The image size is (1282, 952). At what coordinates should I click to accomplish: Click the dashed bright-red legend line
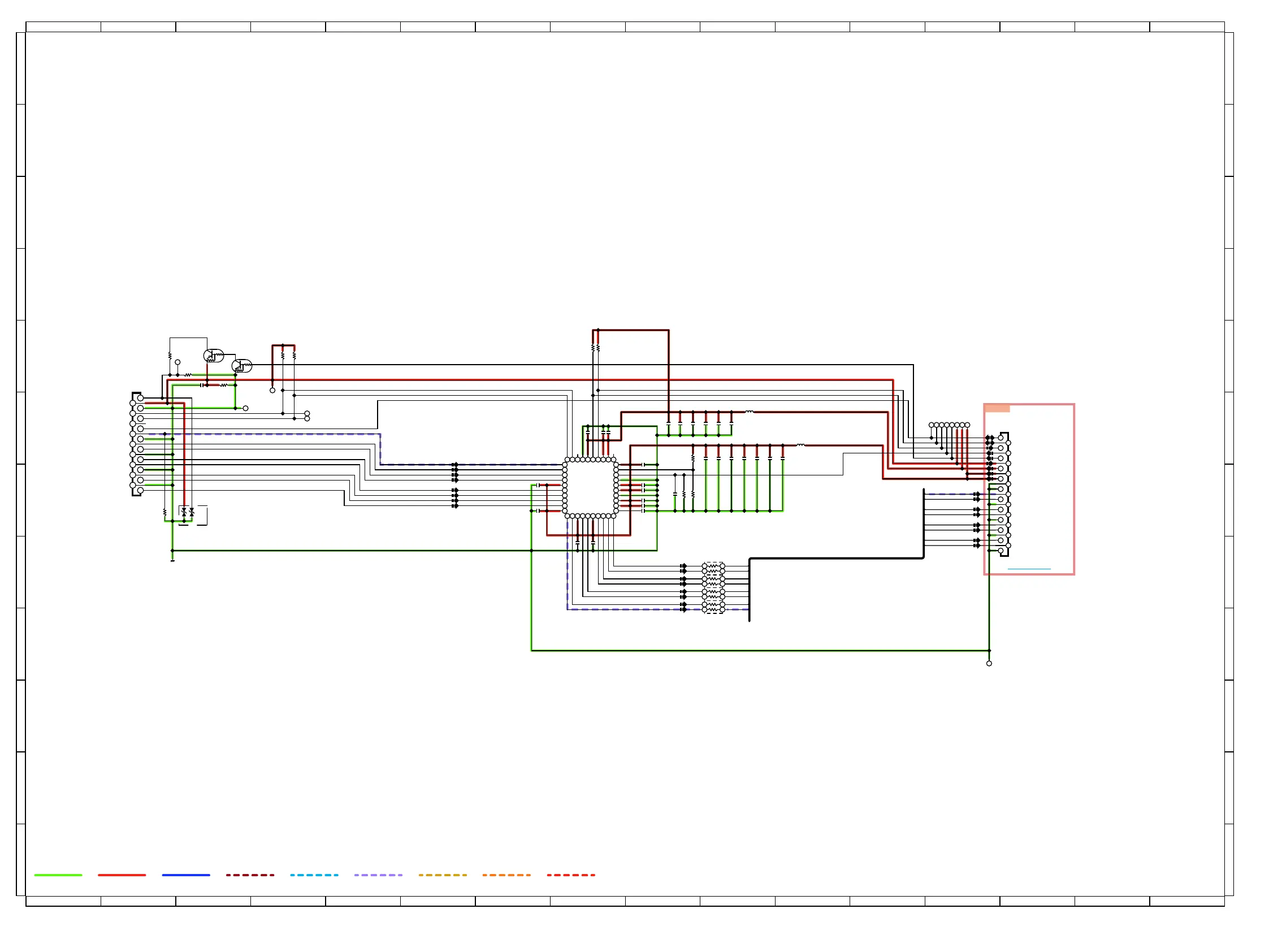click(x=571, y=875)
